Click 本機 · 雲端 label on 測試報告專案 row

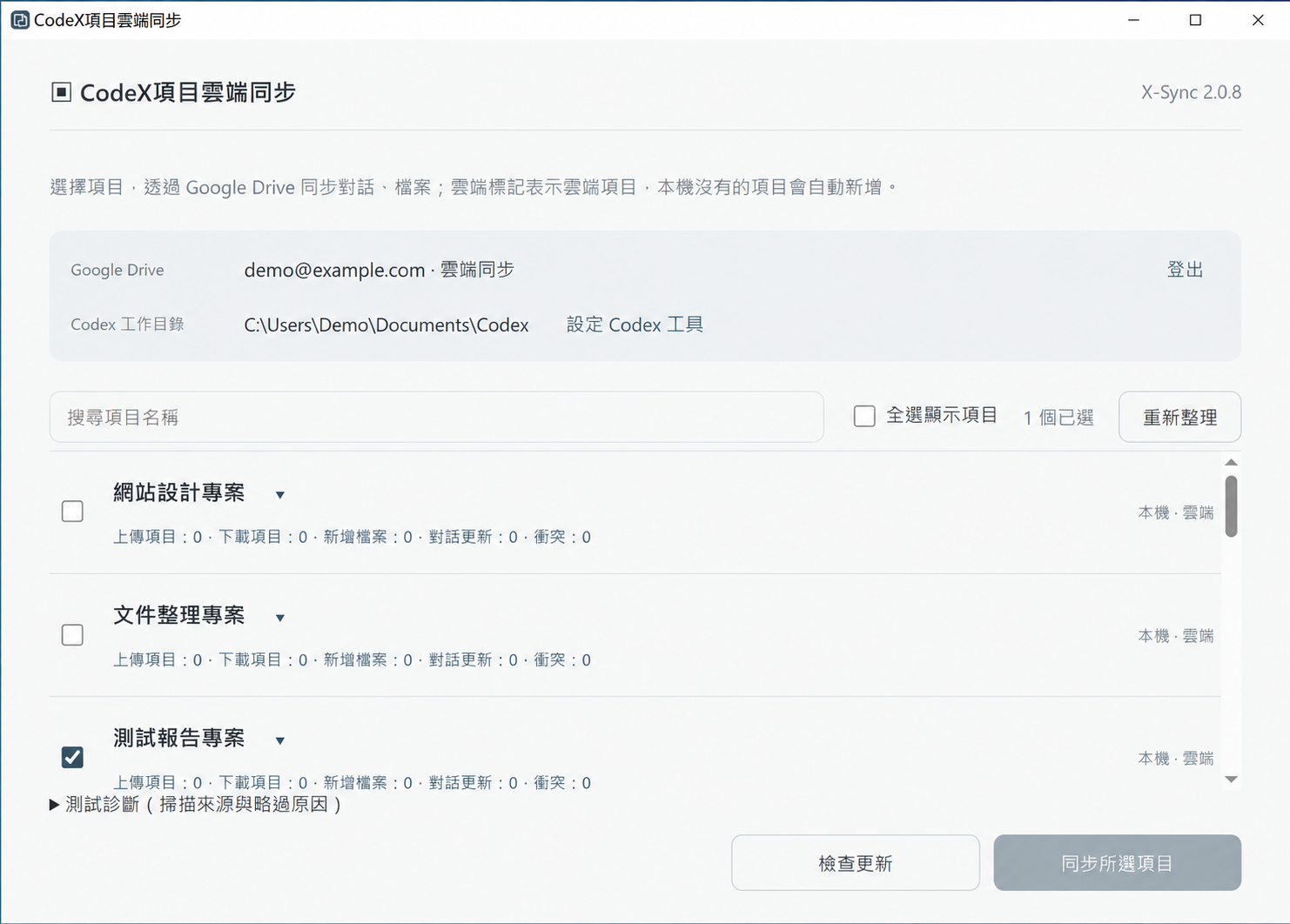[1176, 759]
